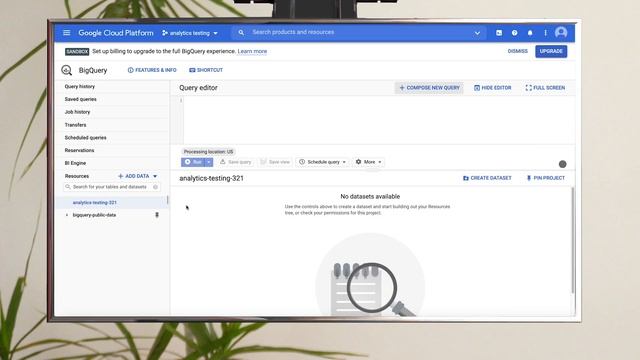Open the analytics testing project selector
This screenshot has height=360, width=640.
pos(190,33)
